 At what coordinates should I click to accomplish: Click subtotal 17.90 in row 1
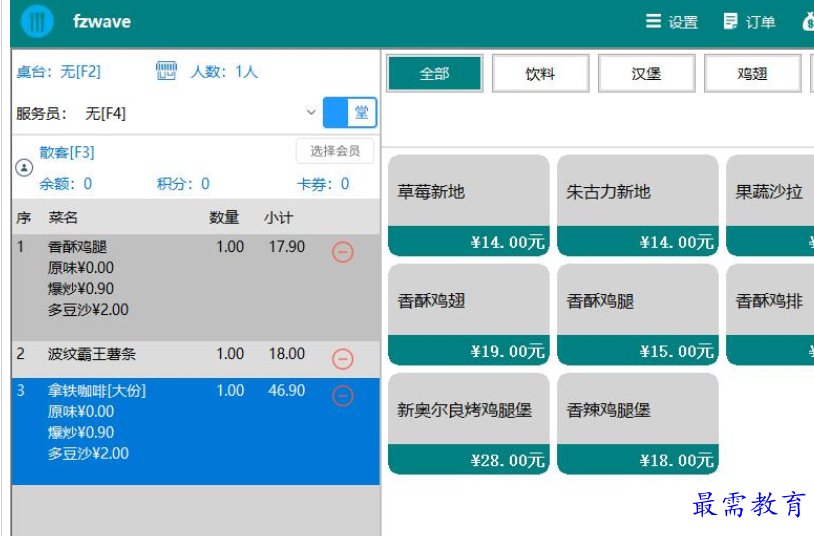287,246
